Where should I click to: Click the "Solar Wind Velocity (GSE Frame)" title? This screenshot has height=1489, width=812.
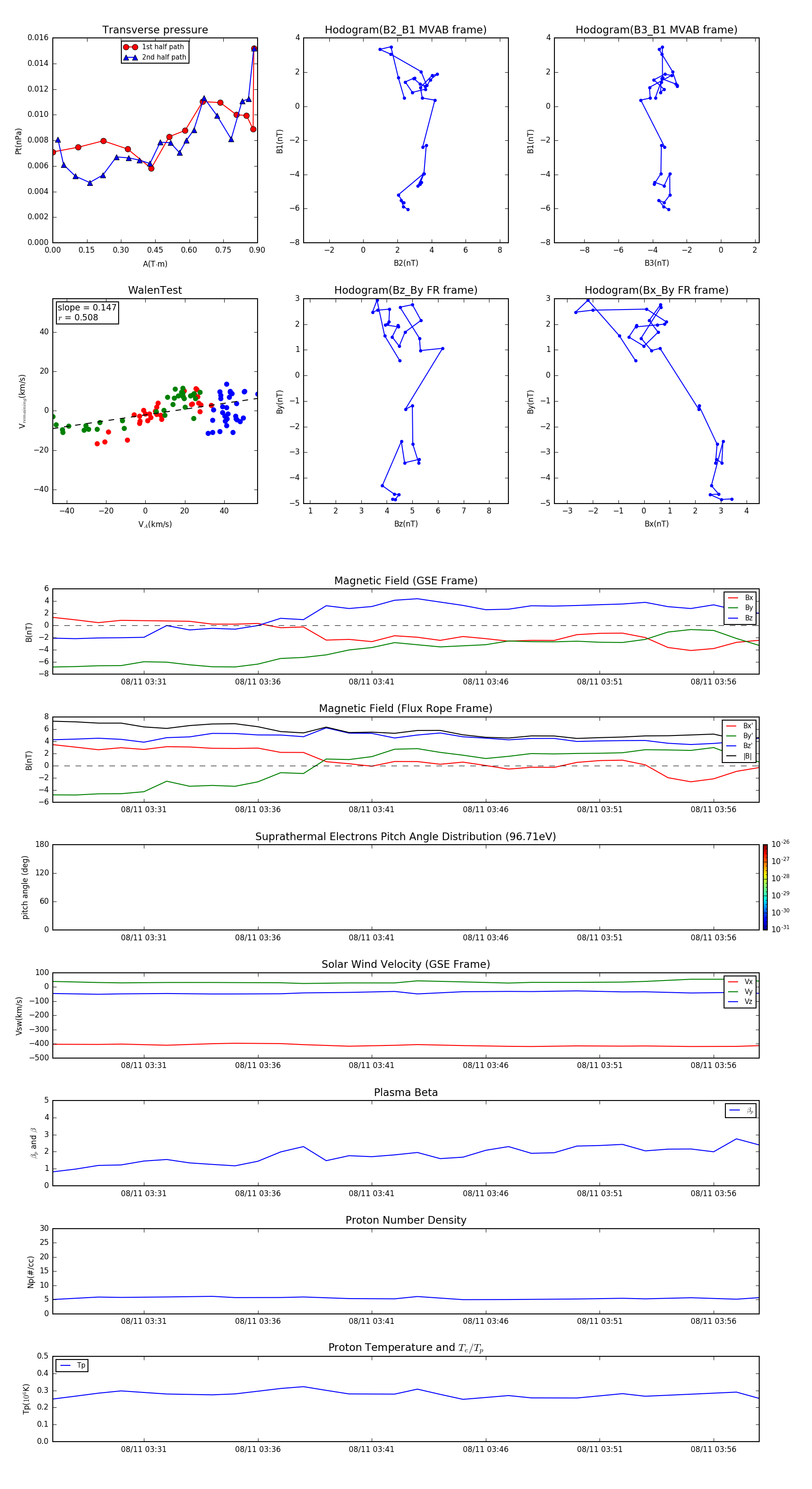(x=406, y=965)
